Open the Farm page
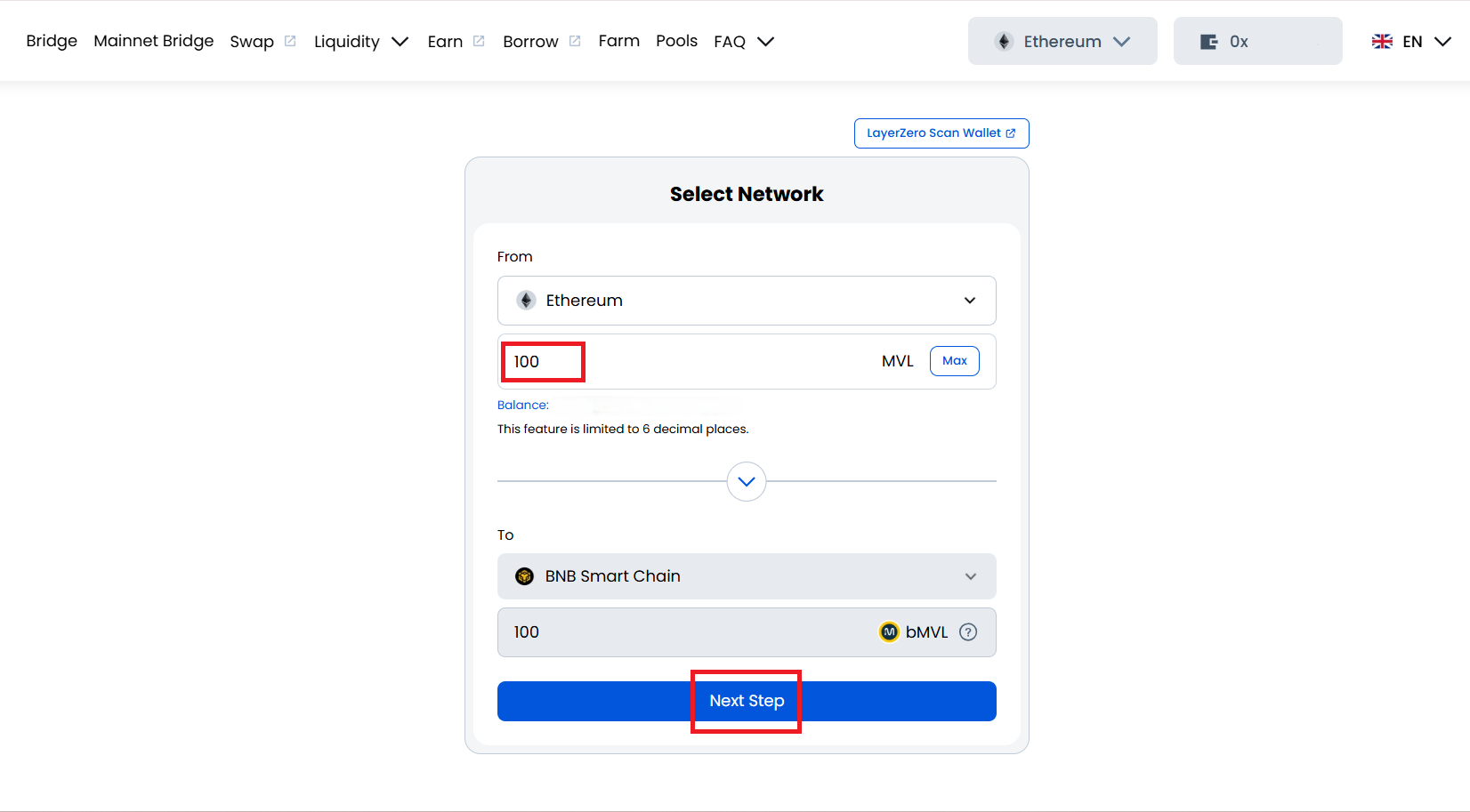 [x=618, y=41]
